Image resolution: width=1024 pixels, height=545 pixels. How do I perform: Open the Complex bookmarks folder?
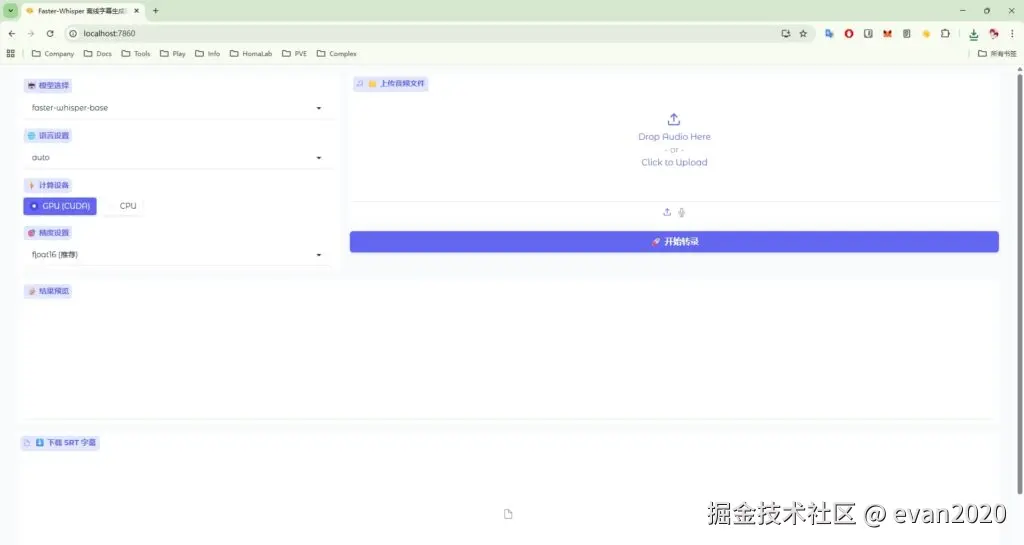[337, 54]
